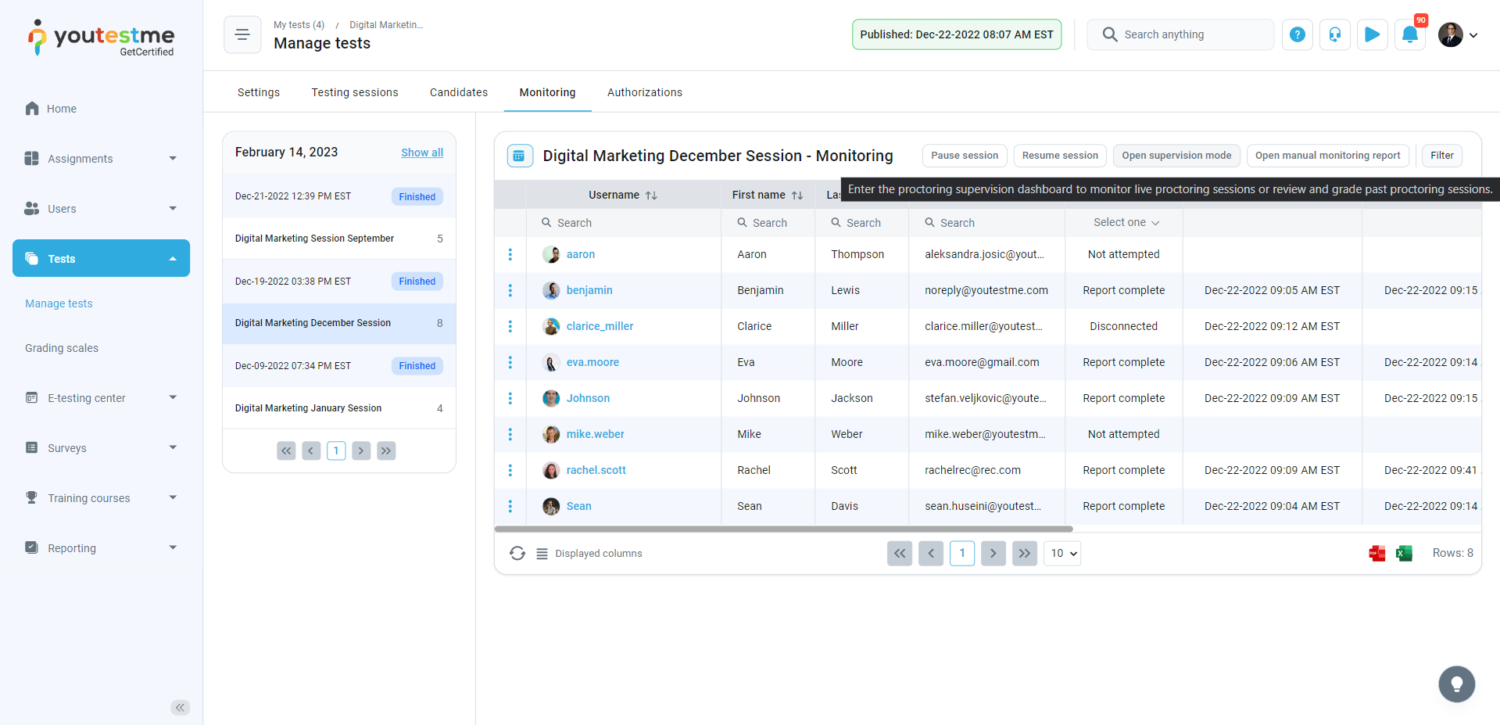Viewport: 1500px width, 725px height.
Task: Click the Open supervision mode button
Action: (x=1176, y=156)
